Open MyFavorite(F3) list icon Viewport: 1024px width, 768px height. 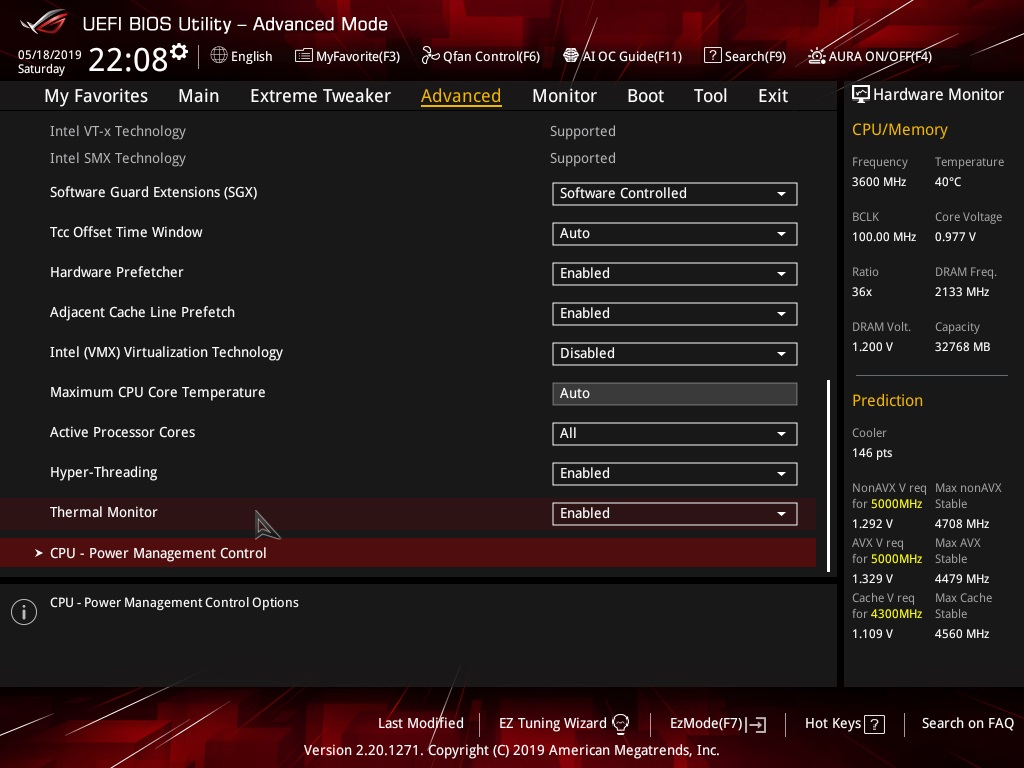pyautogui.click(x=304, y=56)
